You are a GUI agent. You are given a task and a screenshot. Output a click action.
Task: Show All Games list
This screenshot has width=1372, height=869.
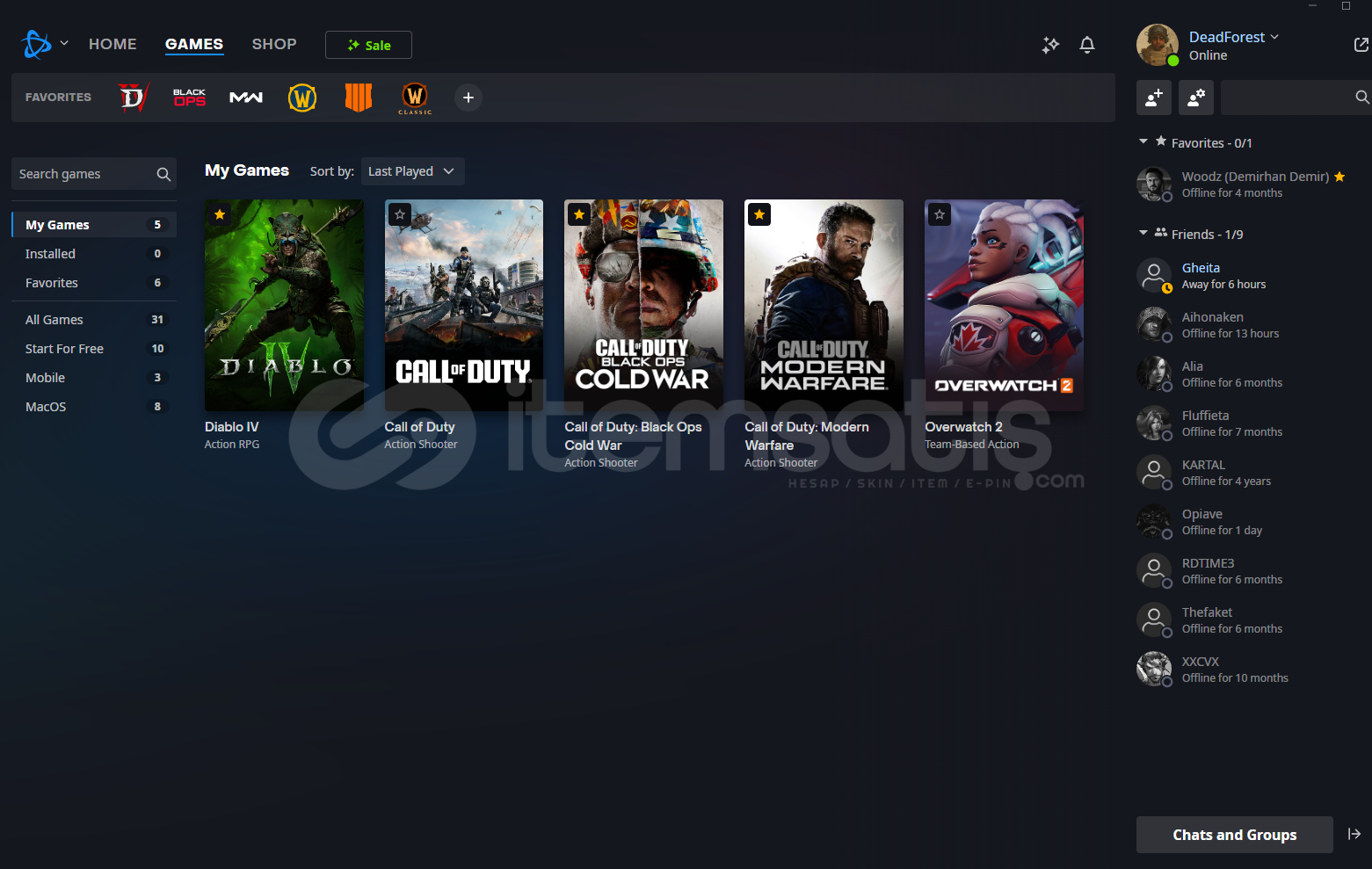click(94, 320)
